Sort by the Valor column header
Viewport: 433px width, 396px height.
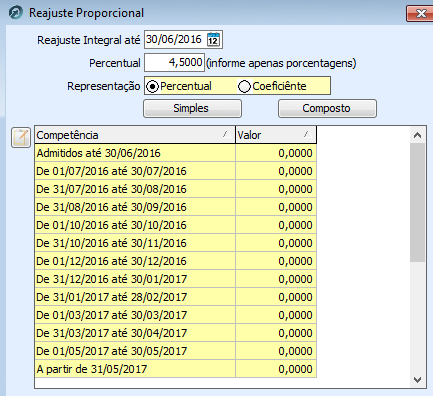pyautogui.click(x=276, y=135)
